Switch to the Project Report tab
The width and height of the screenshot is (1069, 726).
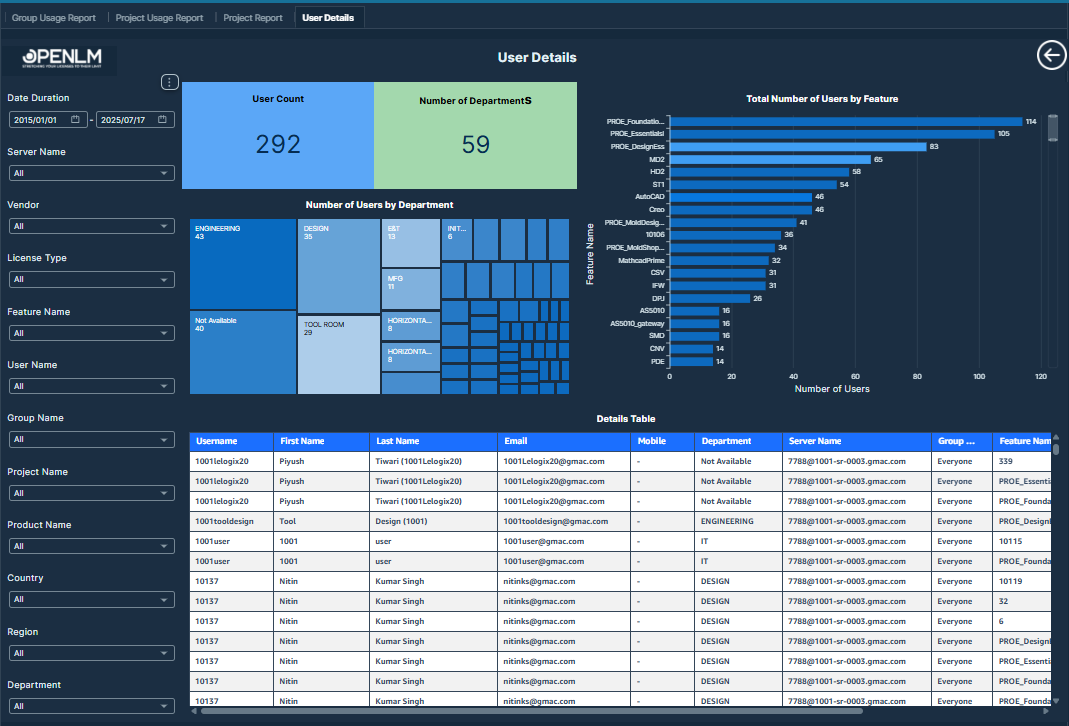click(253, 18)
